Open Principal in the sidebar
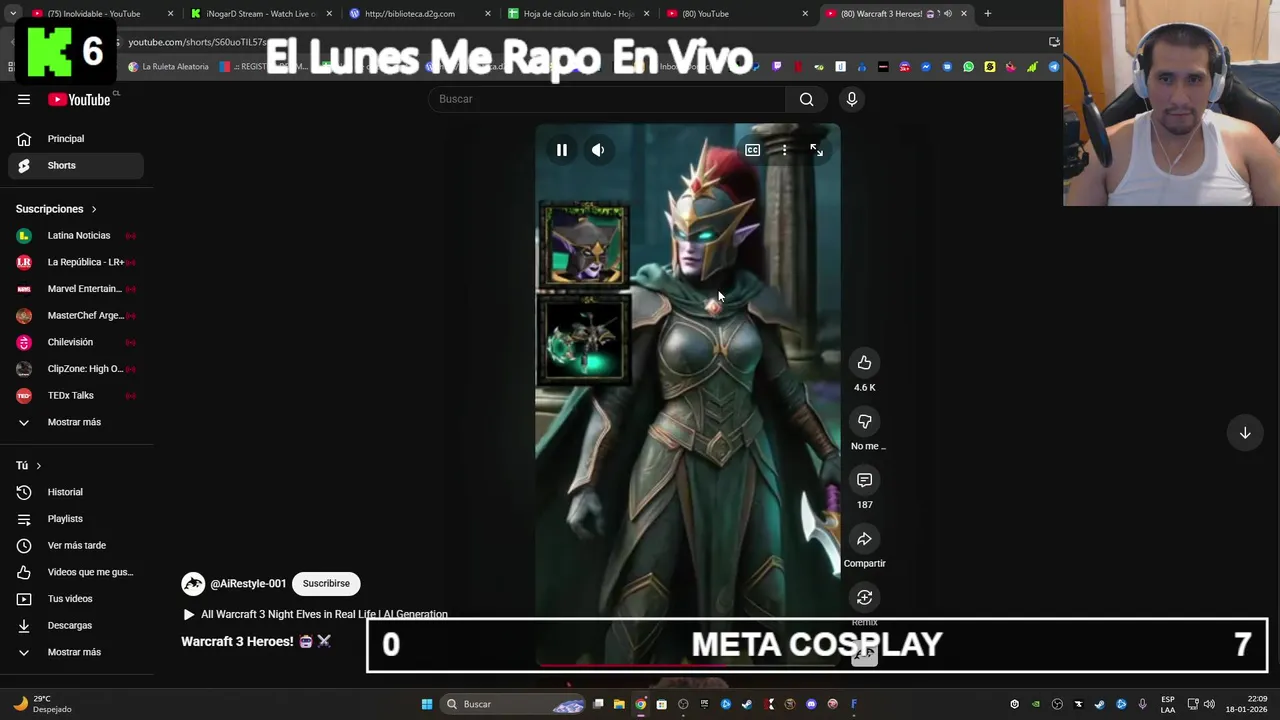Viewport: 1280px width, 720px height. coord(76,139)
